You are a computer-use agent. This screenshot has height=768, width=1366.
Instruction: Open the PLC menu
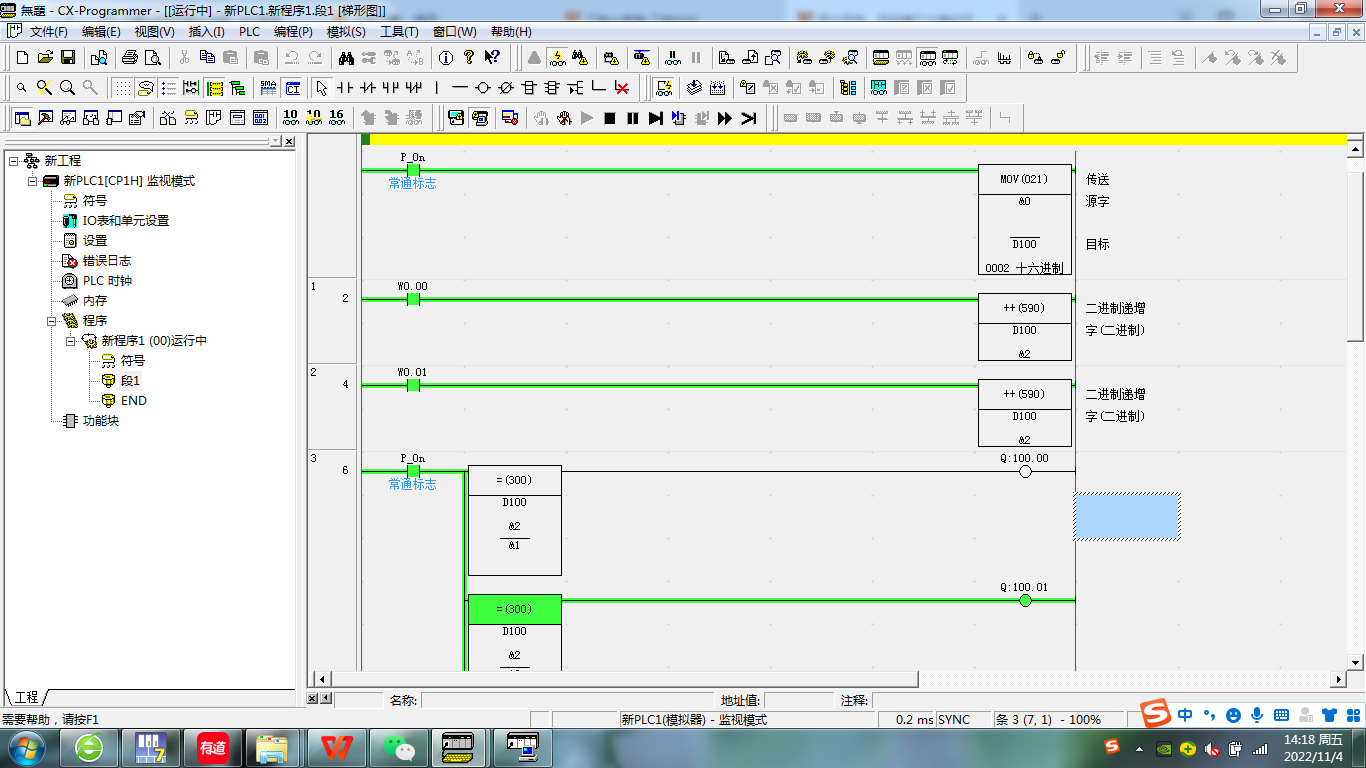point(249,32)
